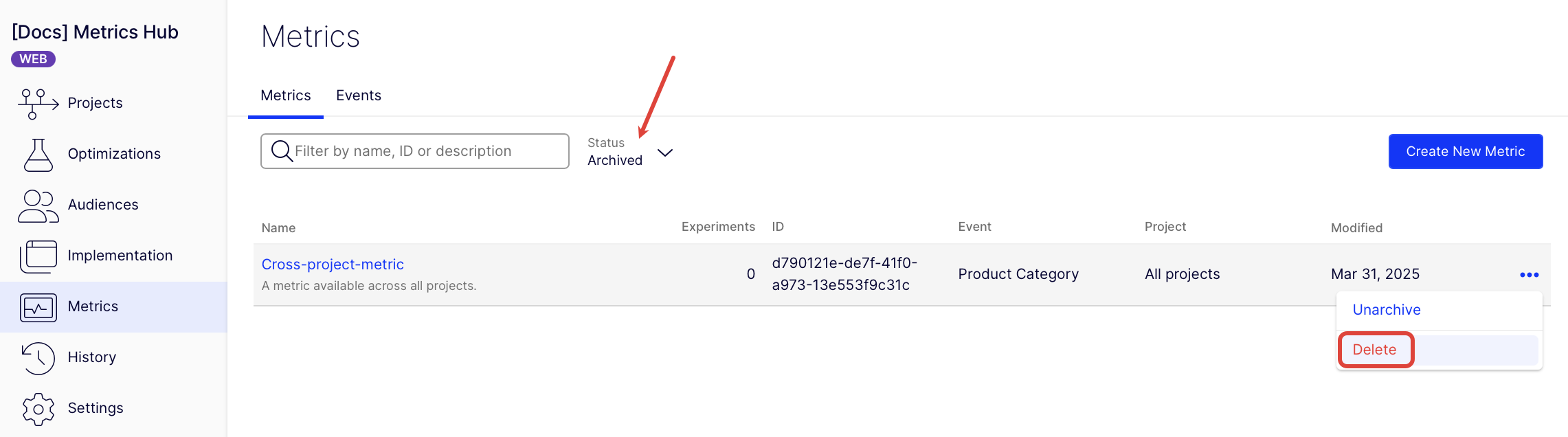Viewport: 1568px width, 437px height.
Task: Click the Optimizations flask icon
Action: click(x=38, y=155)
